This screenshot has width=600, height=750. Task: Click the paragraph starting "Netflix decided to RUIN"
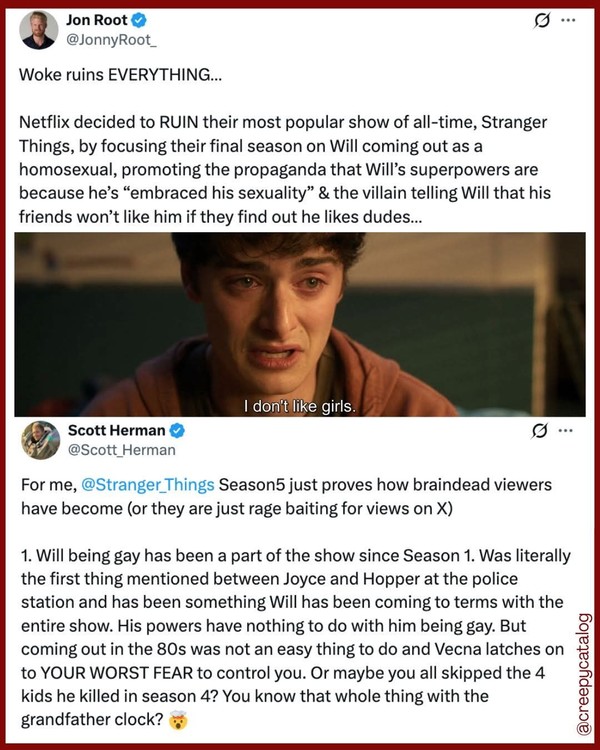[x=285, y=169]
